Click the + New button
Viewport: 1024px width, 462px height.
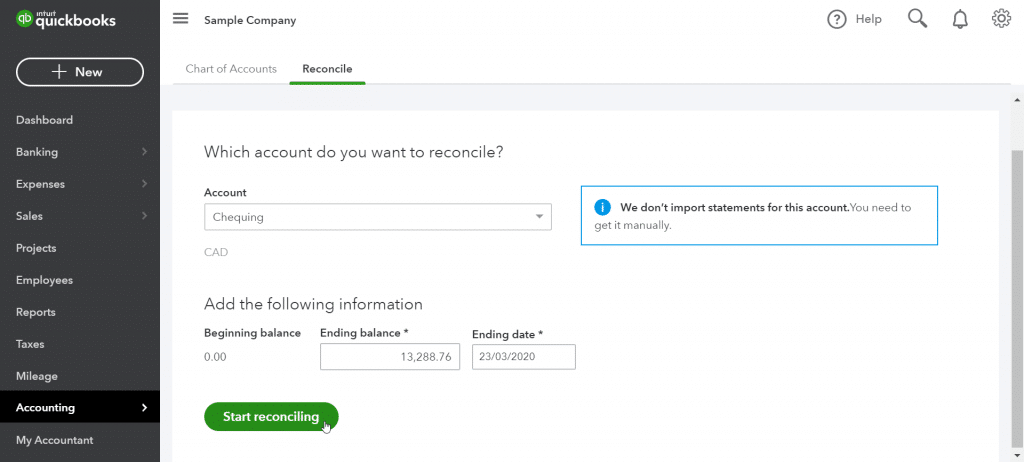click(80, 72)
